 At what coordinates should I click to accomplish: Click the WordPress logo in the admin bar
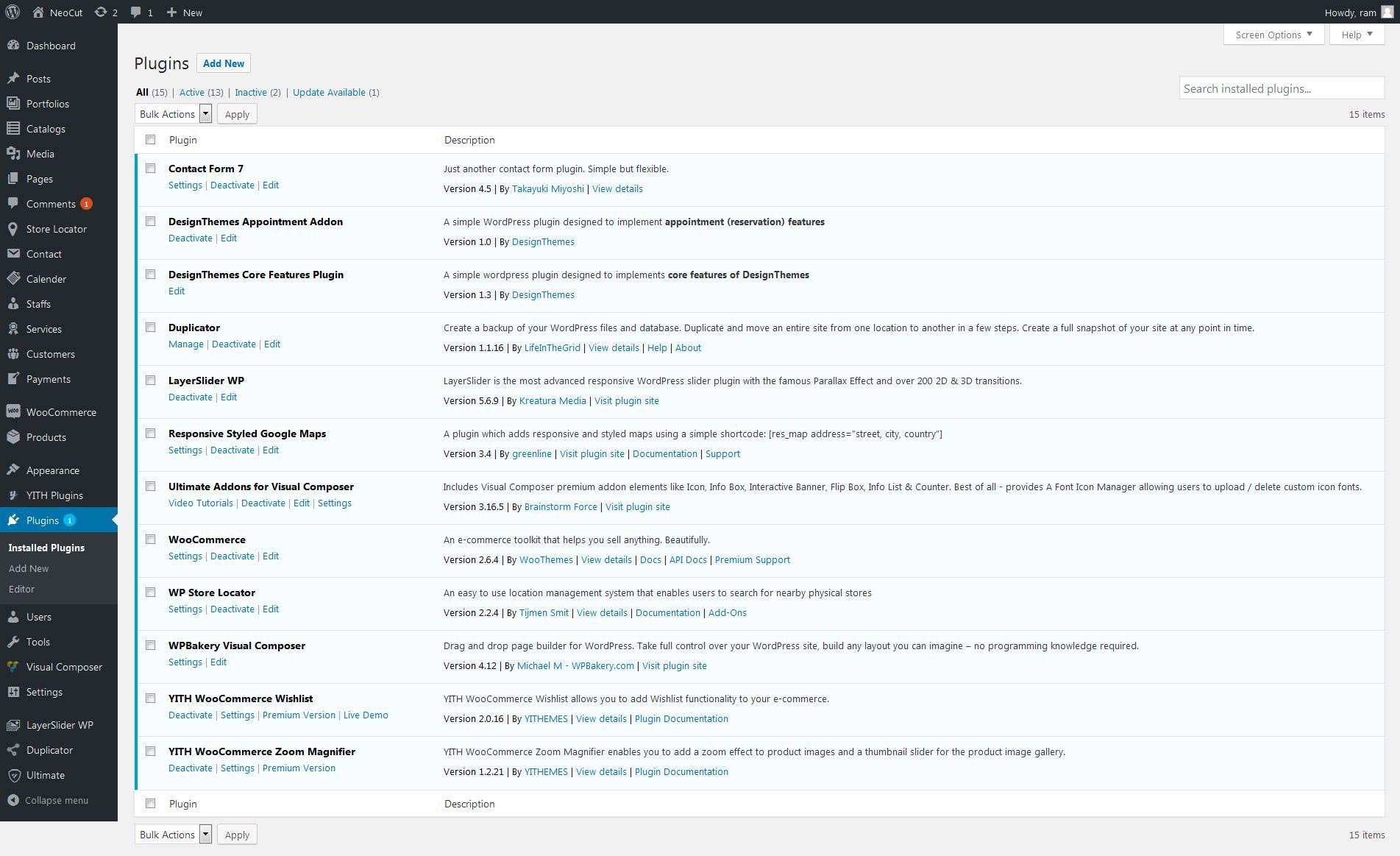click(x=13, y=12)
